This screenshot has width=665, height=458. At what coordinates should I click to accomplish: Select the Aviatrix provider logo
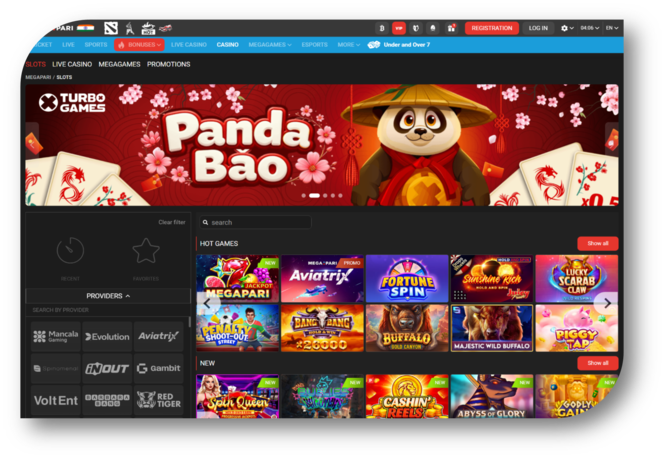[x=158, y=337]
